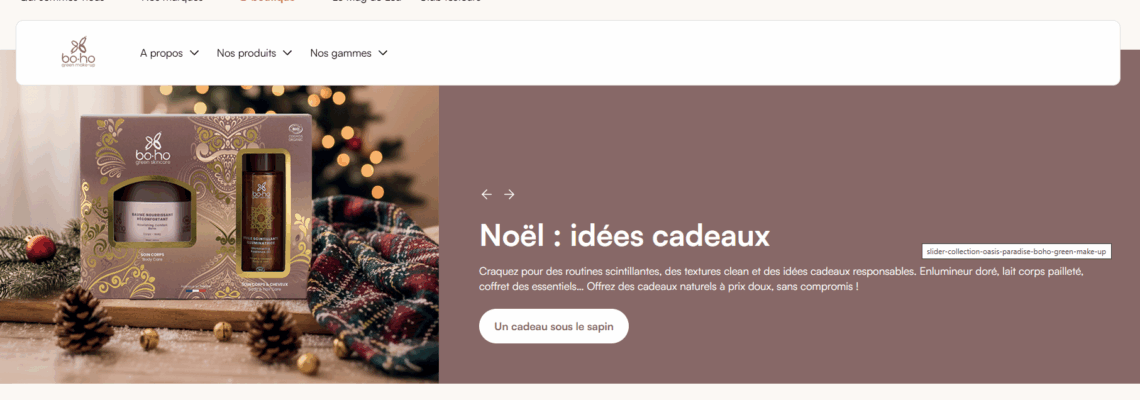Open the Nos produits menu label

(246, 53)
